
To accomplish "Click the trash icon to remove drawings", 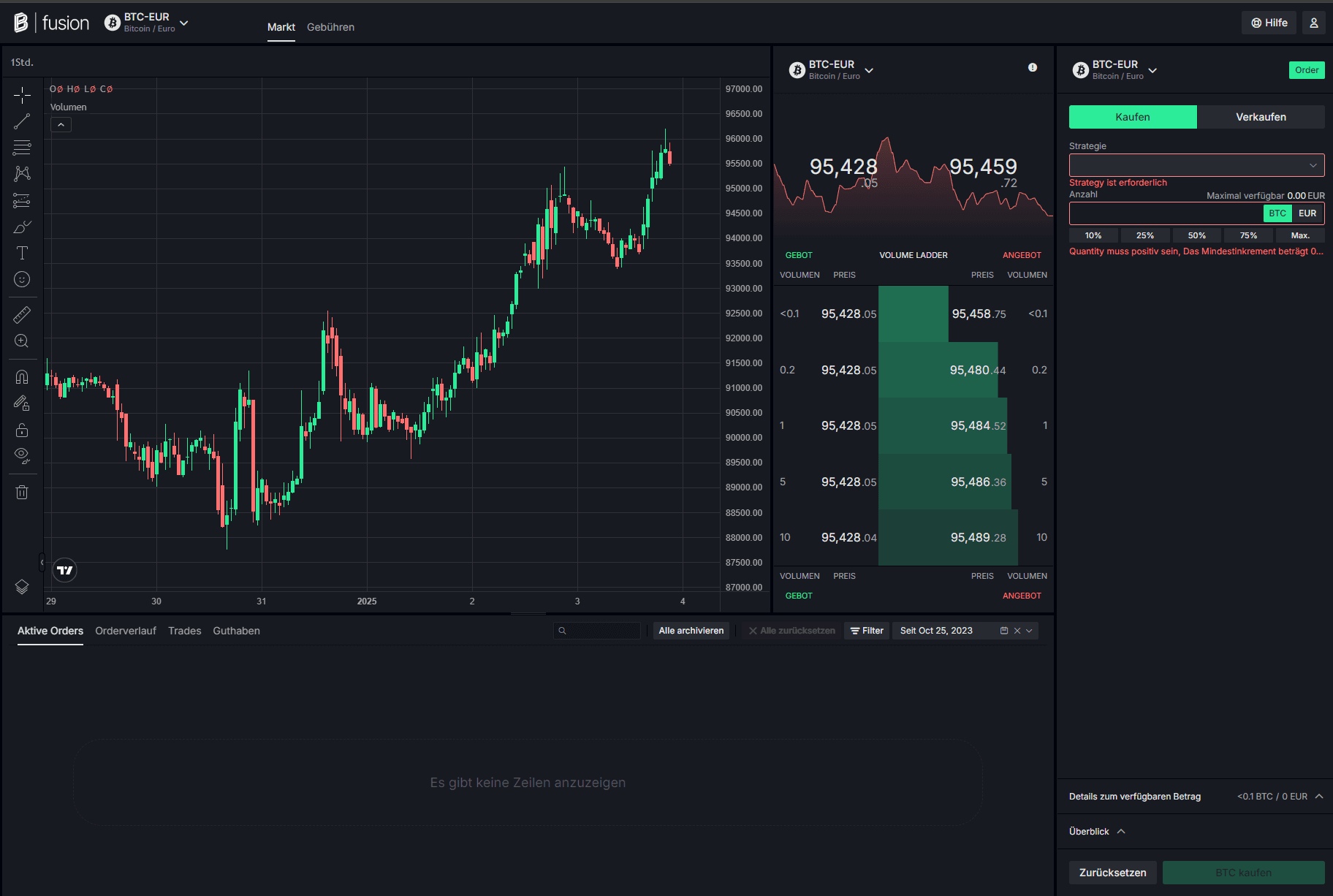I will (22, 493).
